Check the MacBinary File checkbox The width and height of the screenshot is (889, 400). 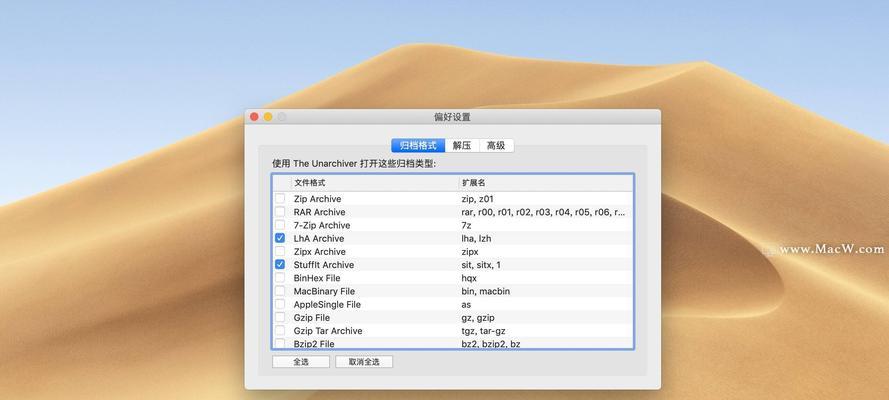280,291
